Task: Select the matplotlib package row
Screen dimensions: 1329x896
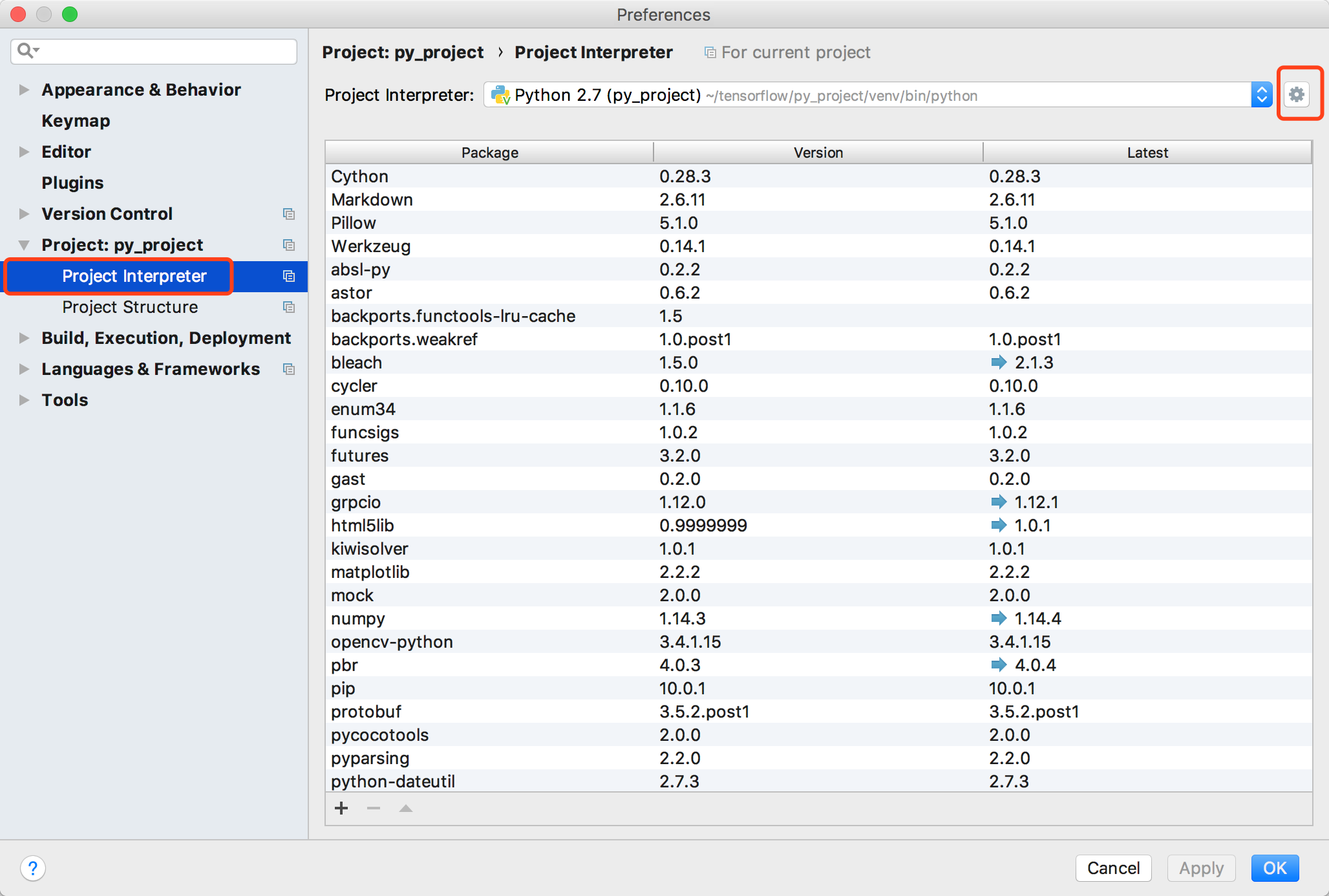Action: click(x=818, y=571)
